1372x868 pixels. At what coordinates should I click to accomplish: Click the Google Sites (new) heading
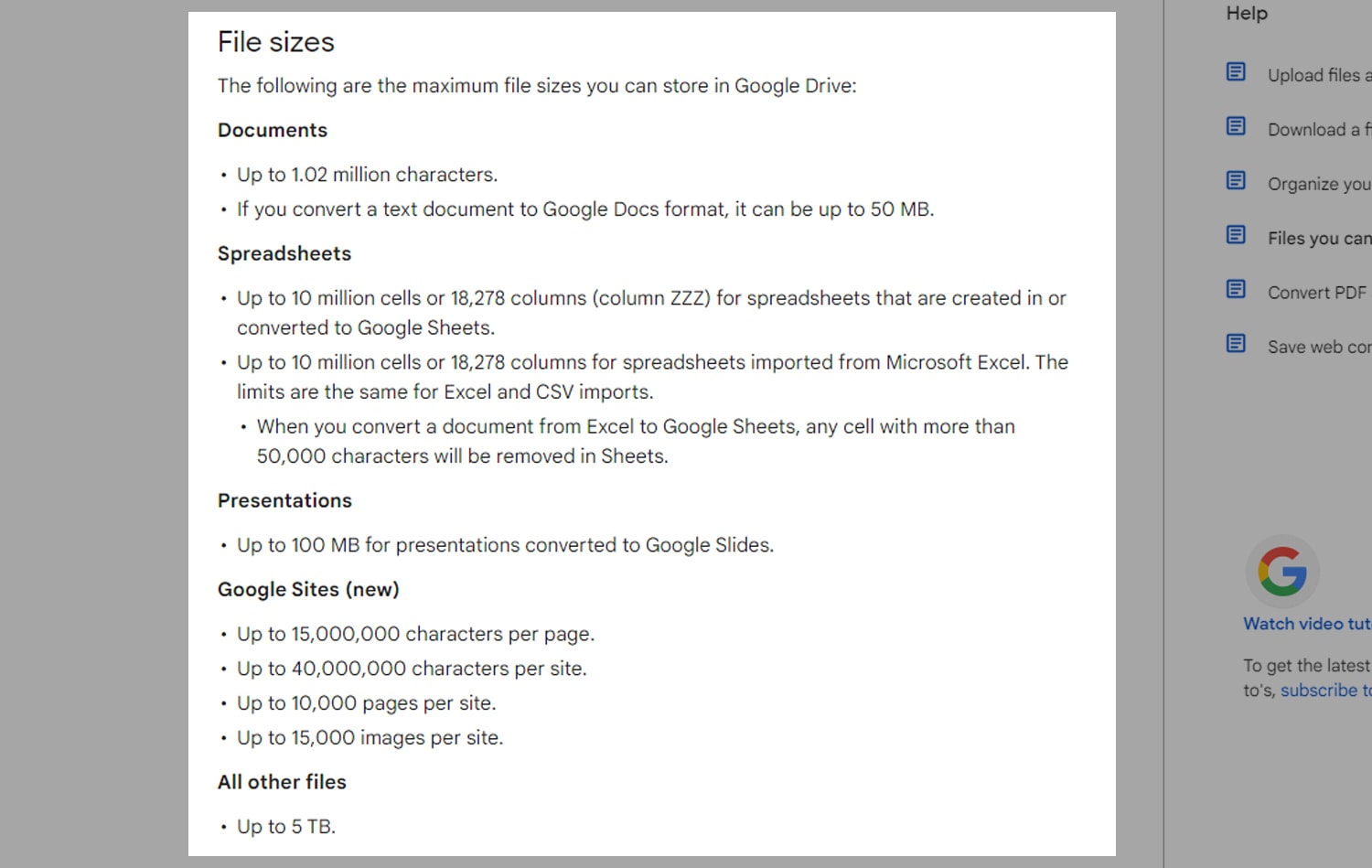308,589
